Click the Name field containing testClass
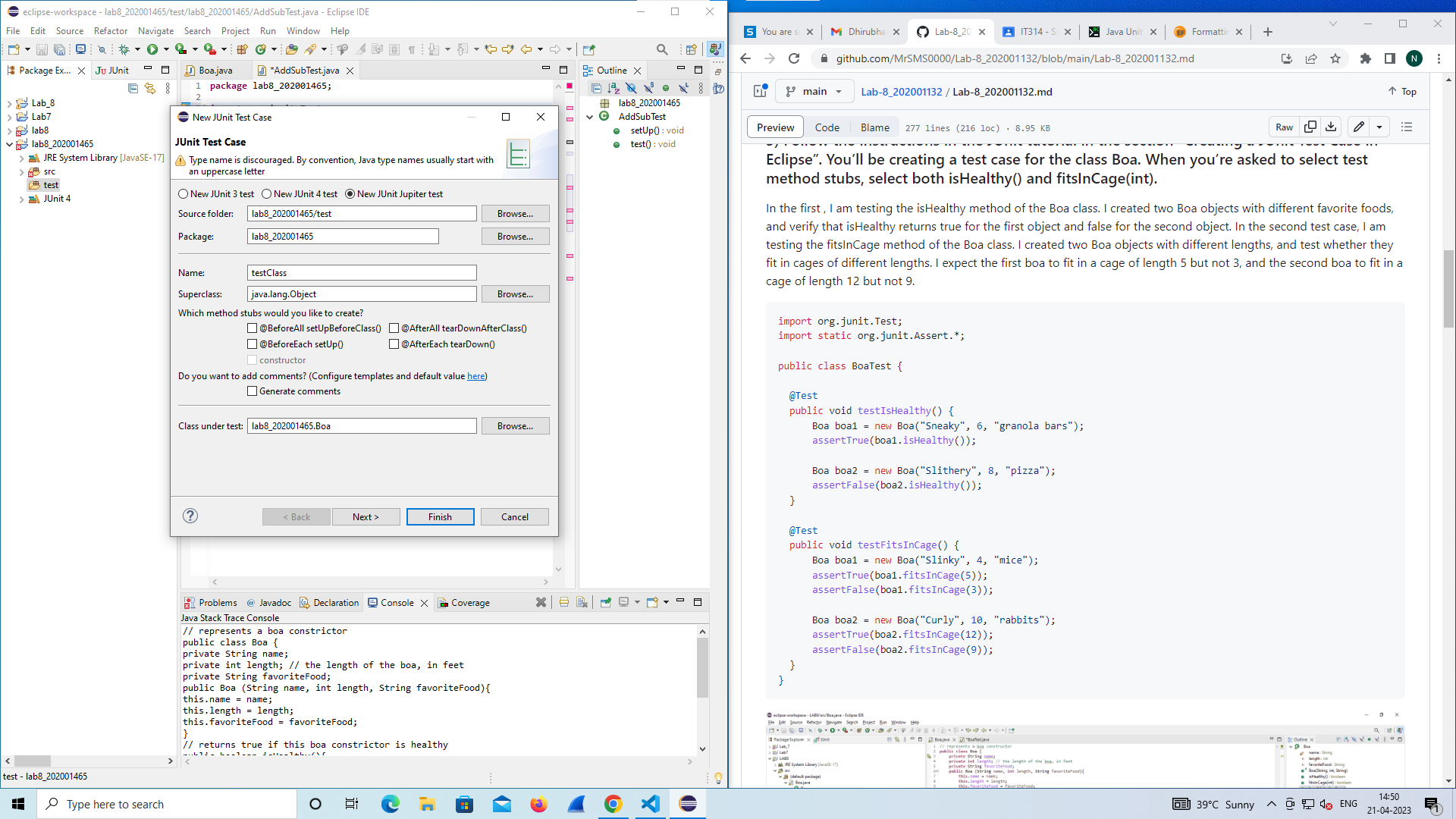 tap(362, 272)
